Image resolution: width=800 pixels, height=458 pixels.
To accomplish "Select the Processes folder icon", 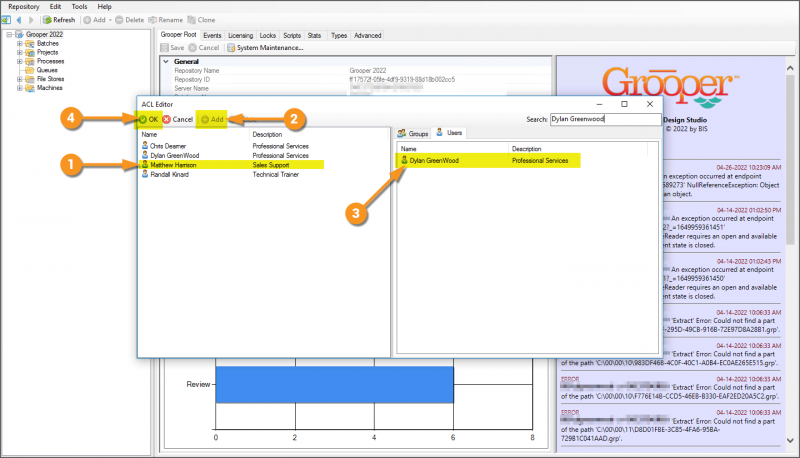I will pyautogui.click(x=30, y=61).
